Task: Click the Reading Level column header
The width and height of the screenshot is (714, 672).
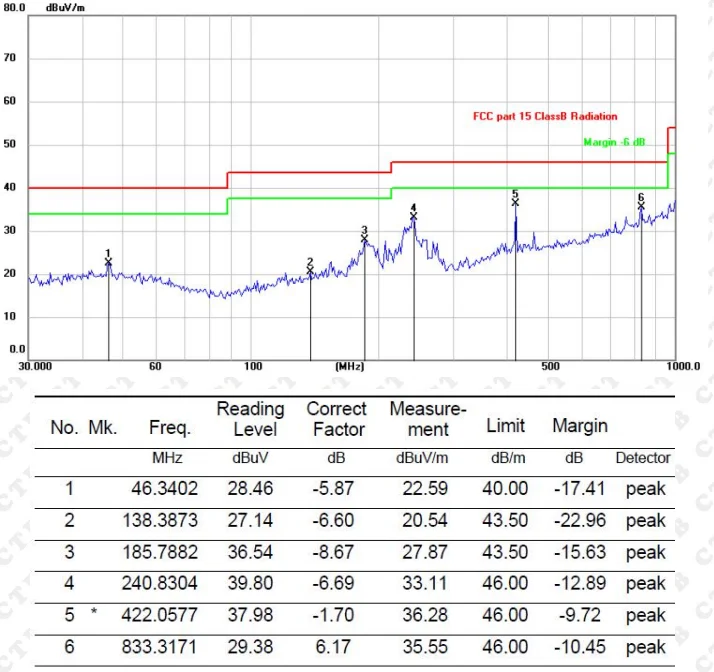Action: click(x=251, y=419)
